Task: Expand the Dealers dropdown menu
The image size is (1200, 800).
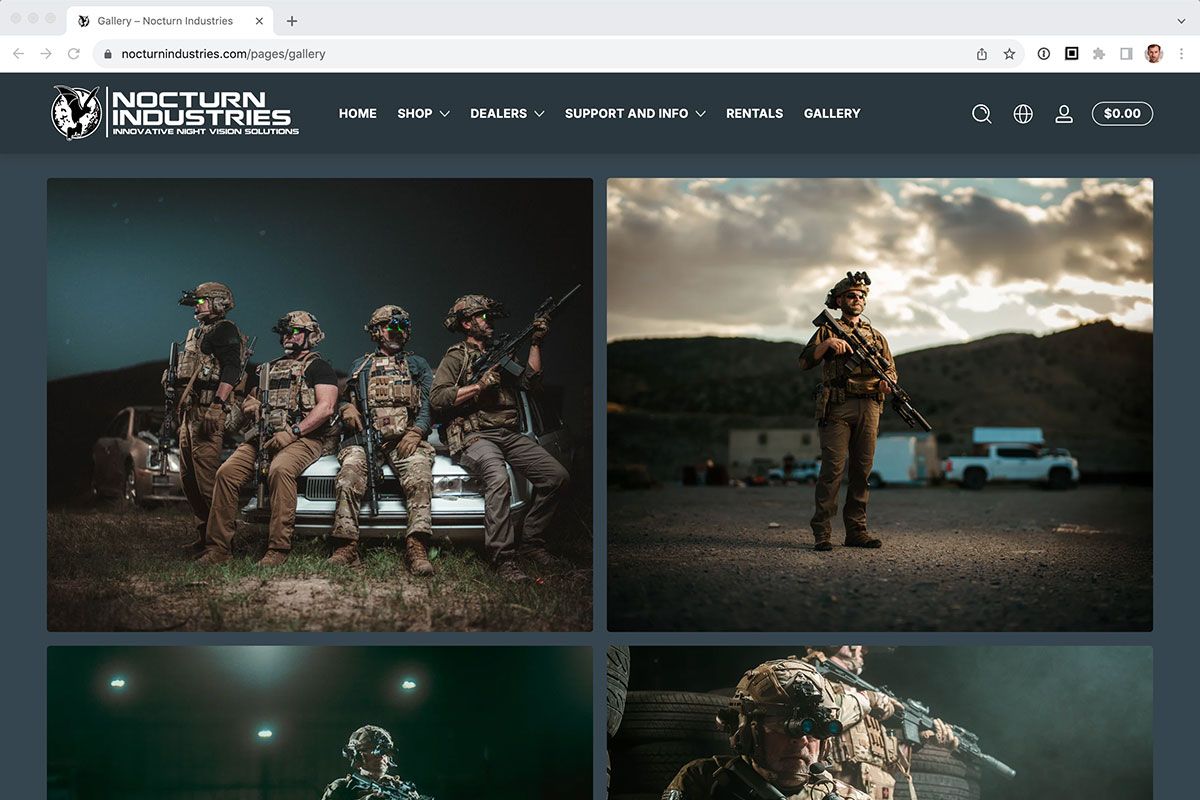Action: (507, 114)
